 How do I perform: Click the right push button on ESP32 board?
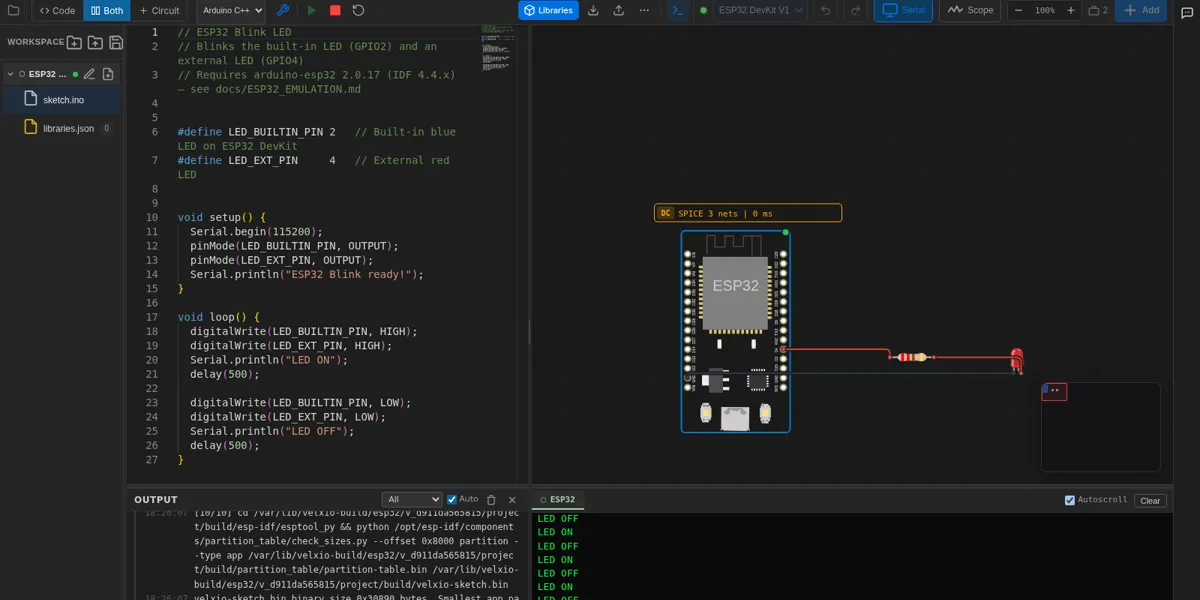[x=765, y=412]
